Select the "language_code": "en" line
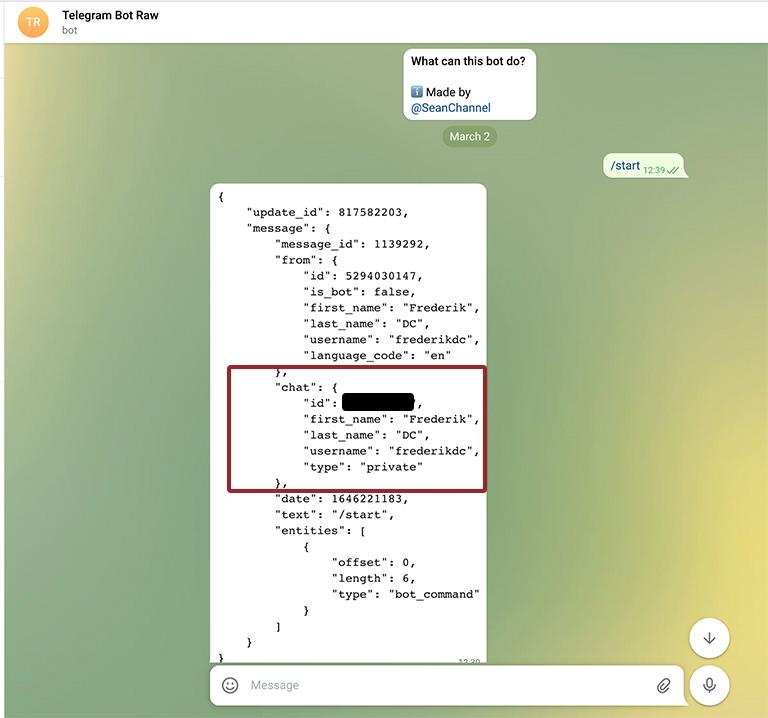The image size is (768, 718). 377,356
